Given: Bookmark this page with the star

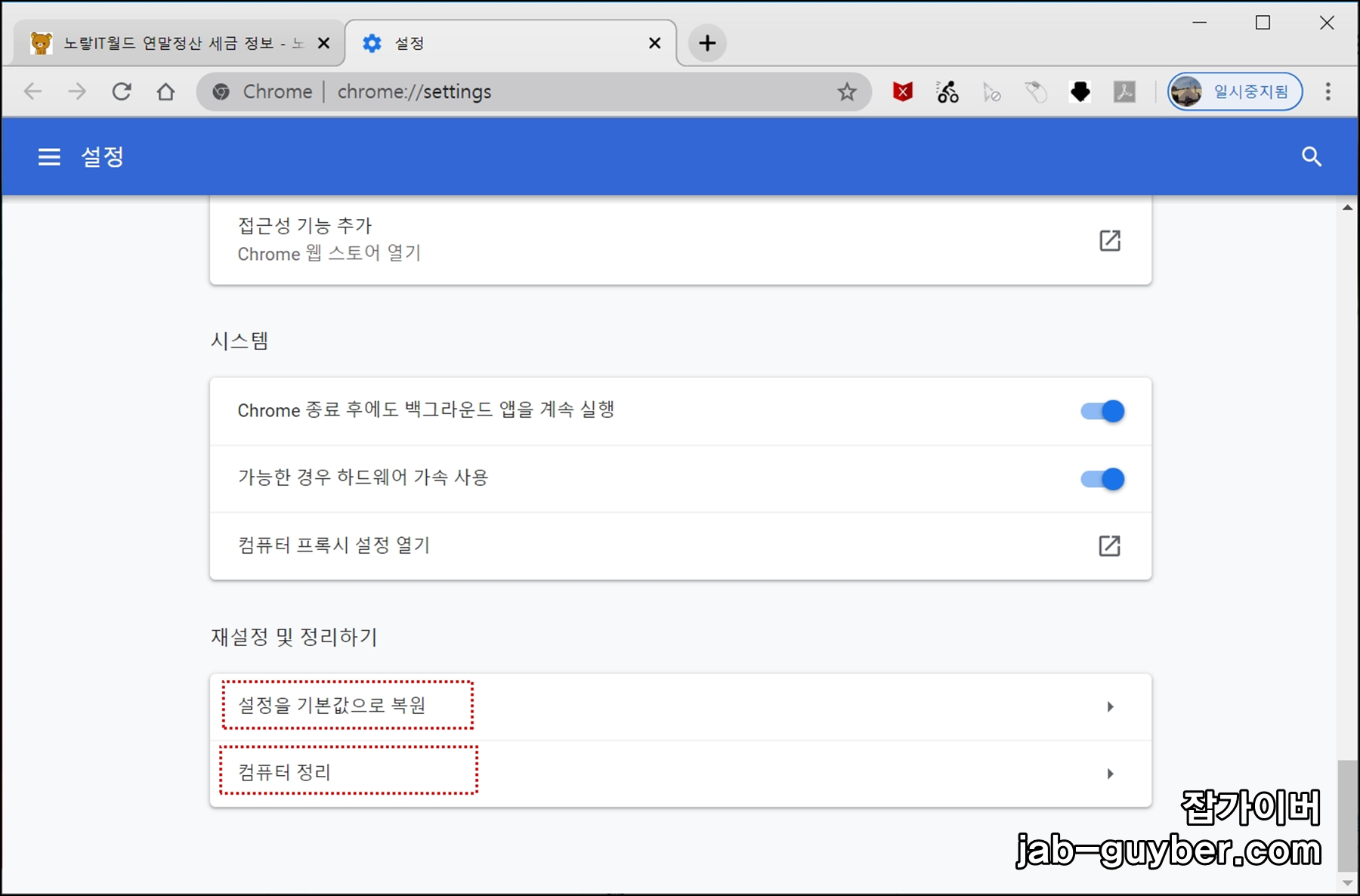Looking at the screenshot, I should [847, 91].
